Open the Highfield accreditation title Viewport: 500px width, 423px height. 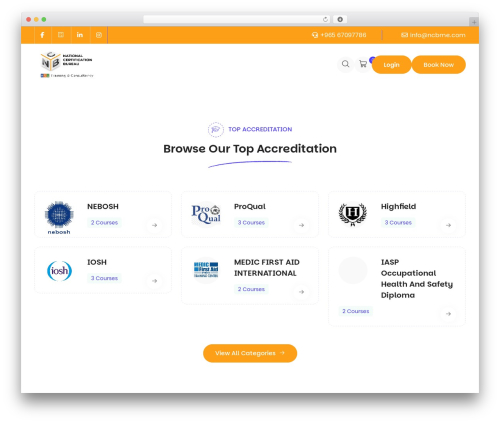tap(398, 207)
